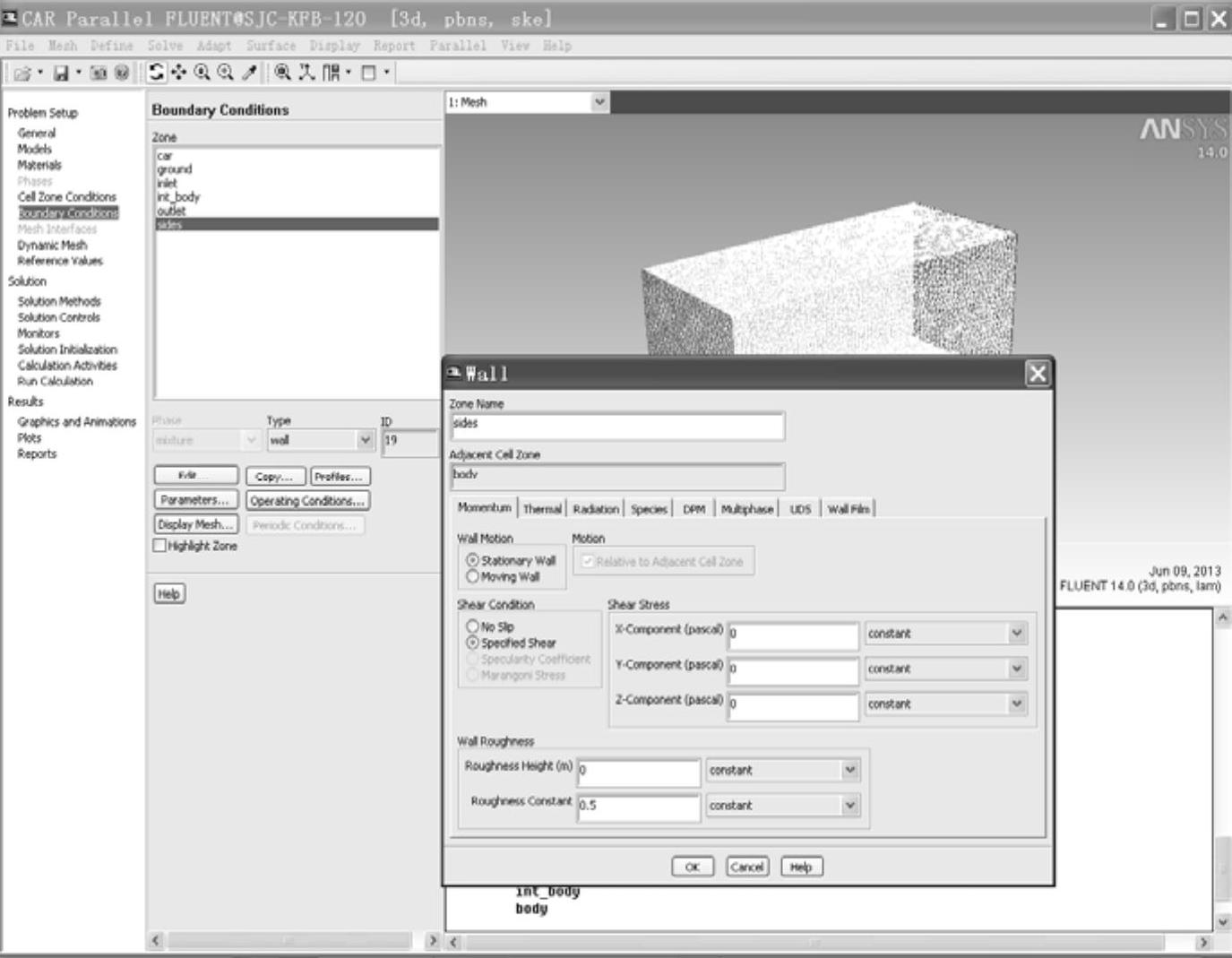The height and width of the screenshot is (958, 1232).
Task: Click the probe eyedropper tool icon
Action: click(250, 73)
